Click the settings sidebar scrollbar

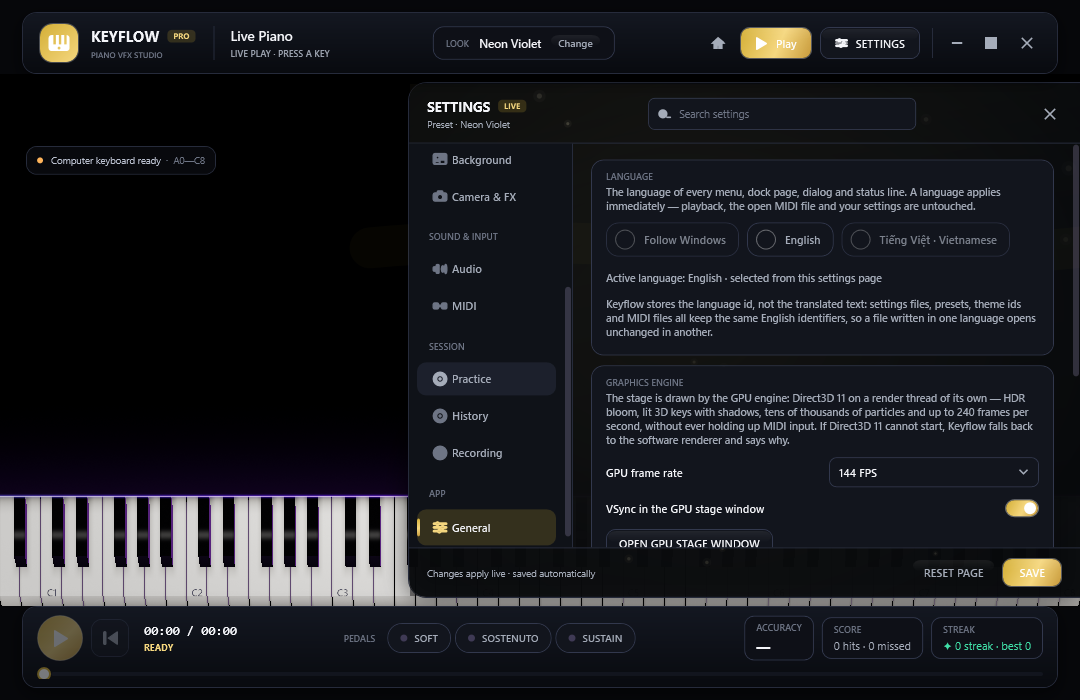(x=568, y=411)
